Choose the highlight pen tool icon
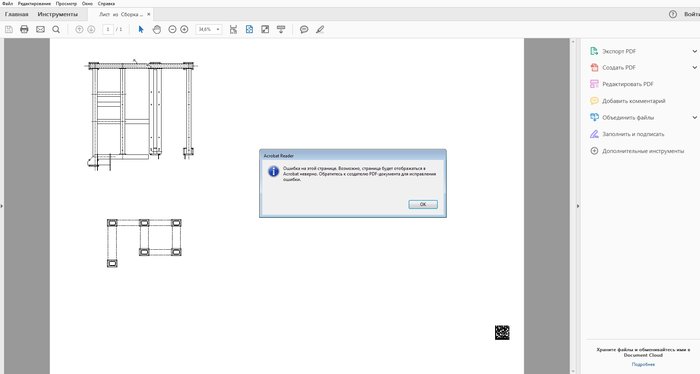Screen dimensions: 700x374 click(320, 29)
